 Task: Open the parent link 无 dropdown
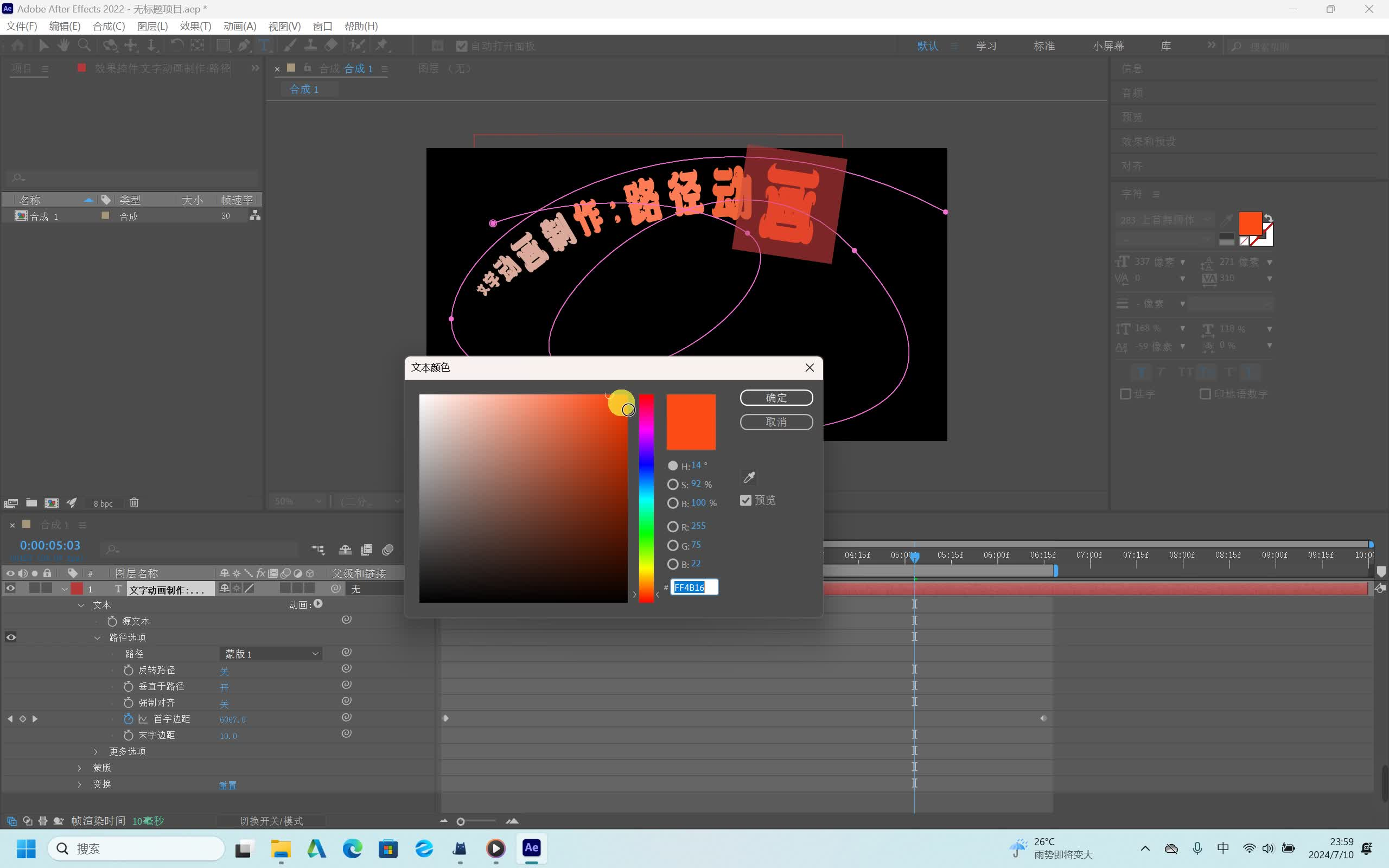pos(375,589)
